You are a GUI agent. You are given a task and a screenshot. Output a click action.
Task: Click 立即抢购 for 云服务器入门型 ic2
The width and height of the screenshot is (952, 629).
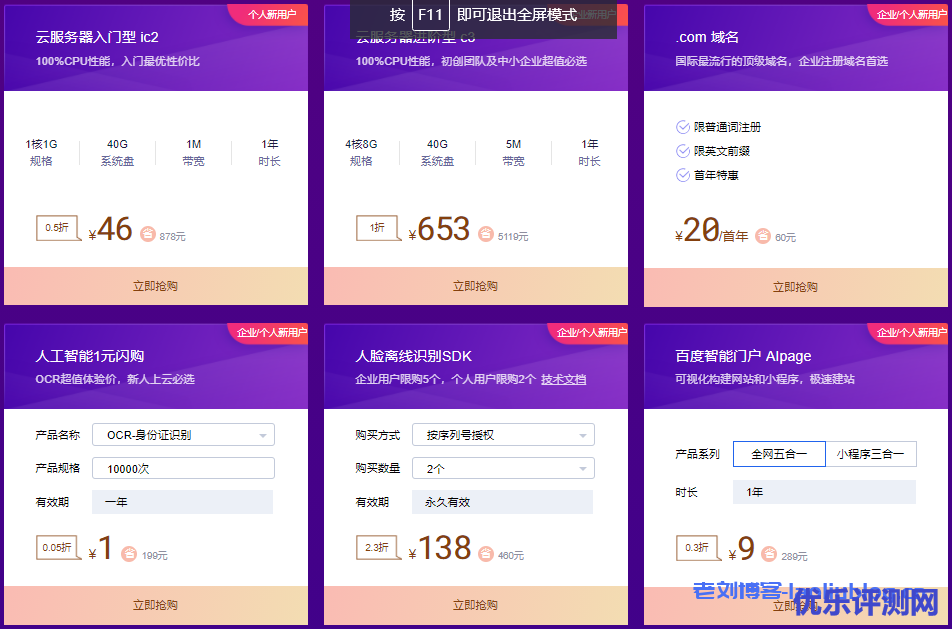pyautogui.click(x=155, y=286)
